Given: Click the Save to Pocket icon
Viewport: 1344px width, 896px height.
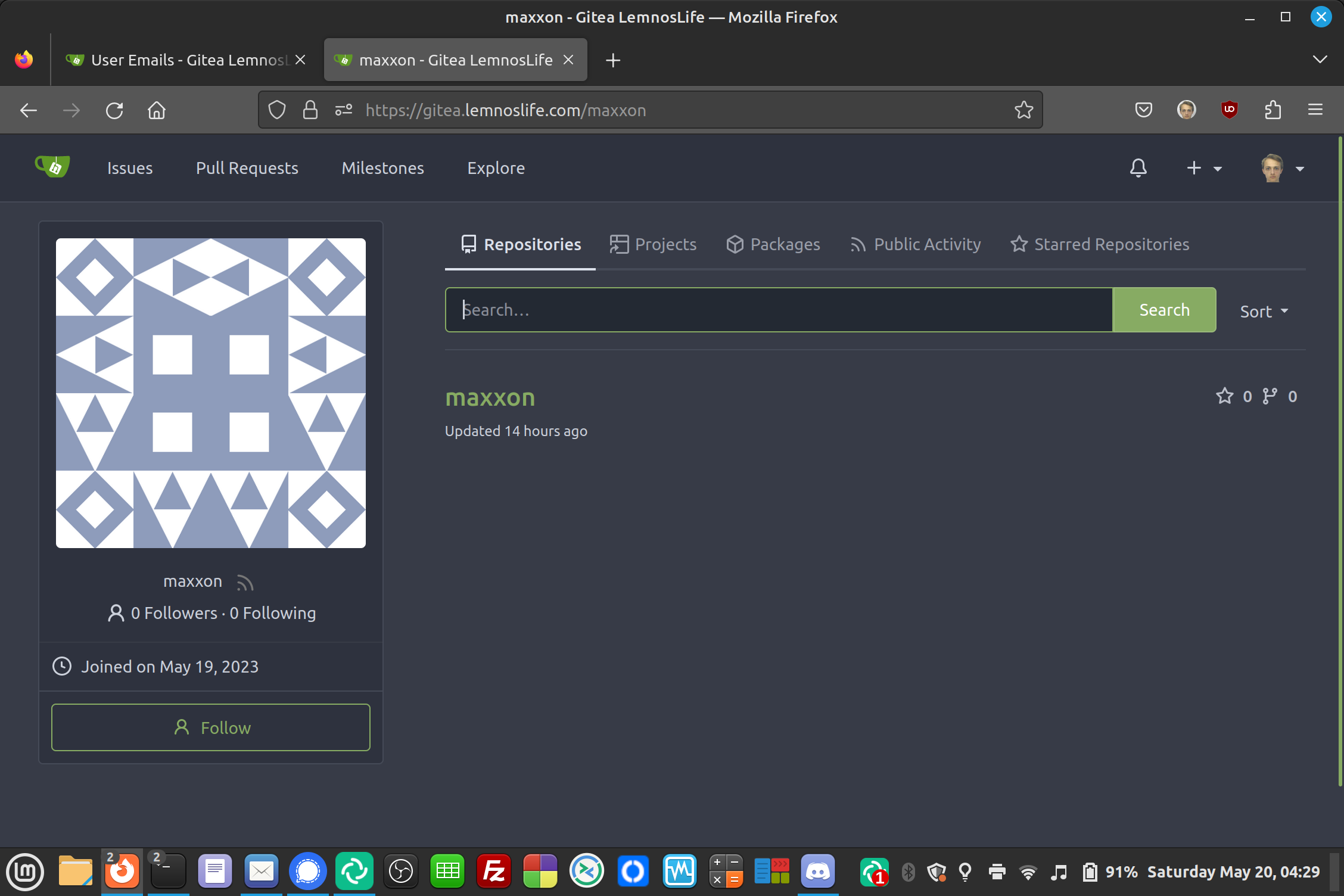Looking at the screenshot, I should click(1143, 110).
